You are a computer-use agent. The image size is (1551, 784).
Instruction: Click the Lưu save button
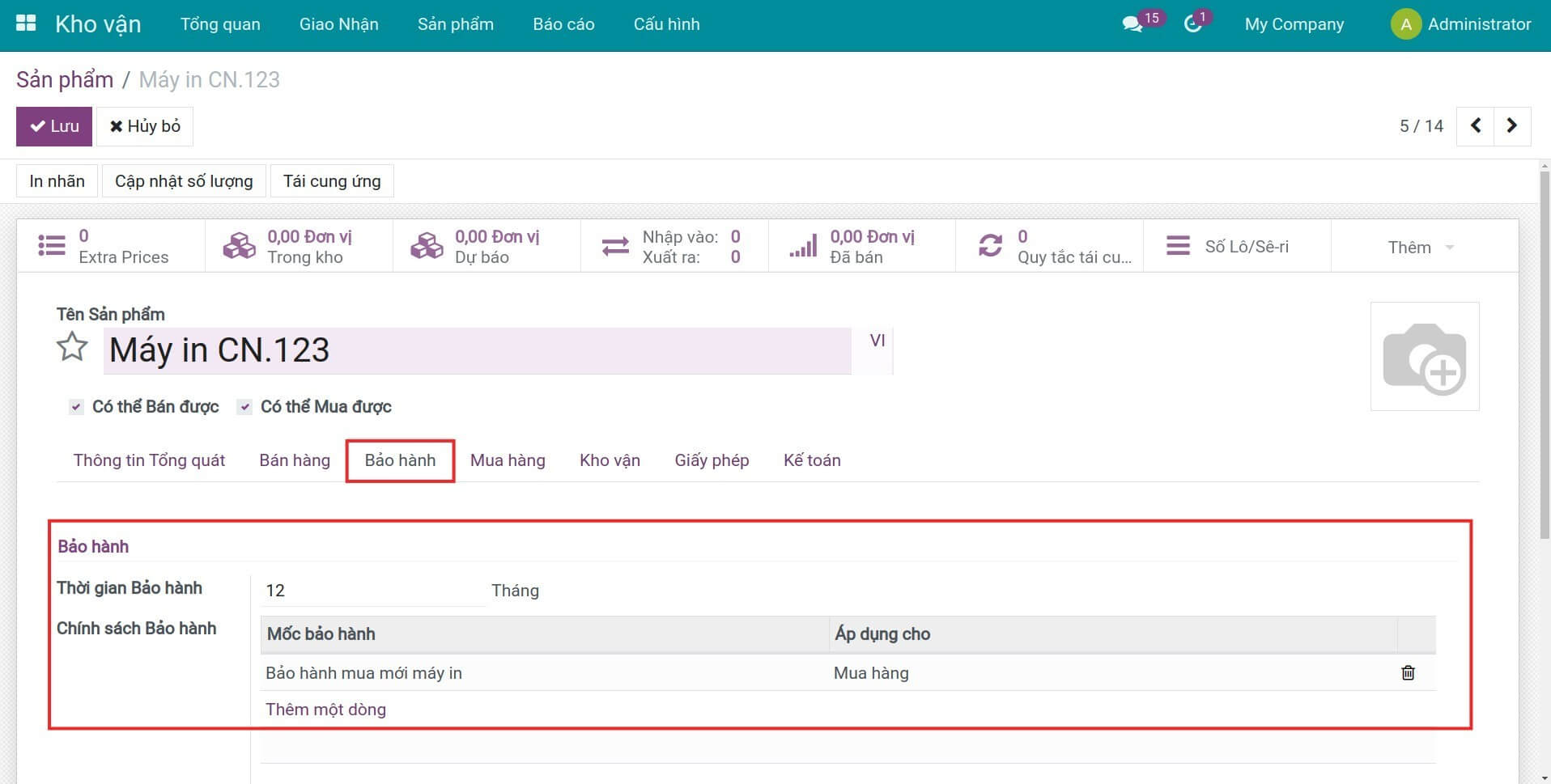click(54, 126)
